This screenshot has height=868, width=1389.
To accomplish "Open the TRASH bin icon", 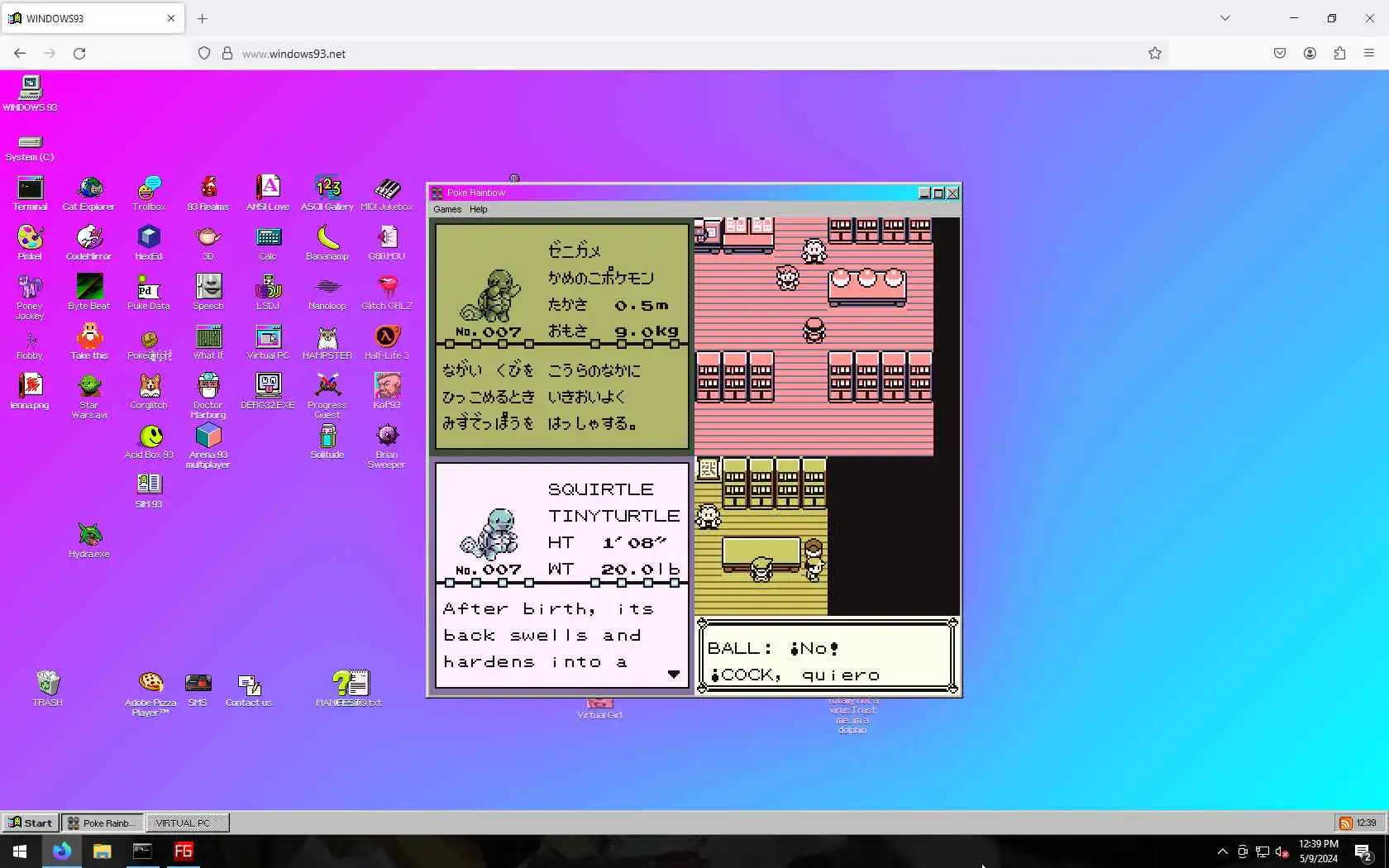I will click(47, 689).
